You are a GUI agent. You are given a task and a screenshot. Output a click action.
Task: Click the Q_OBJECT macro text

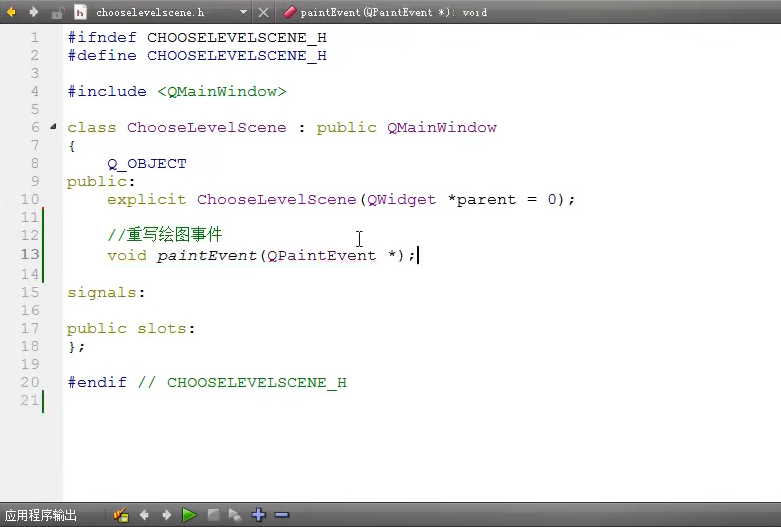tap(147, 163)
